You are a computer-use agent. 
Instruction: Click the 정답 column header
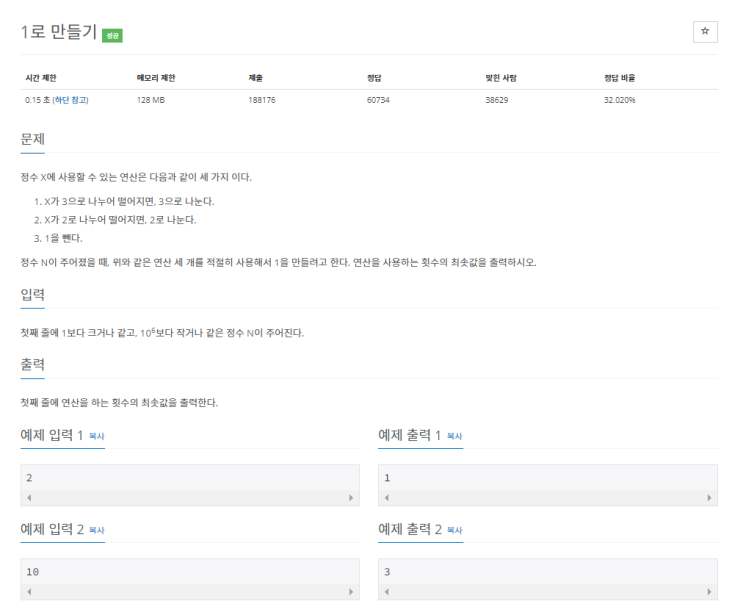pyautogui.click(x=374, y=78)
